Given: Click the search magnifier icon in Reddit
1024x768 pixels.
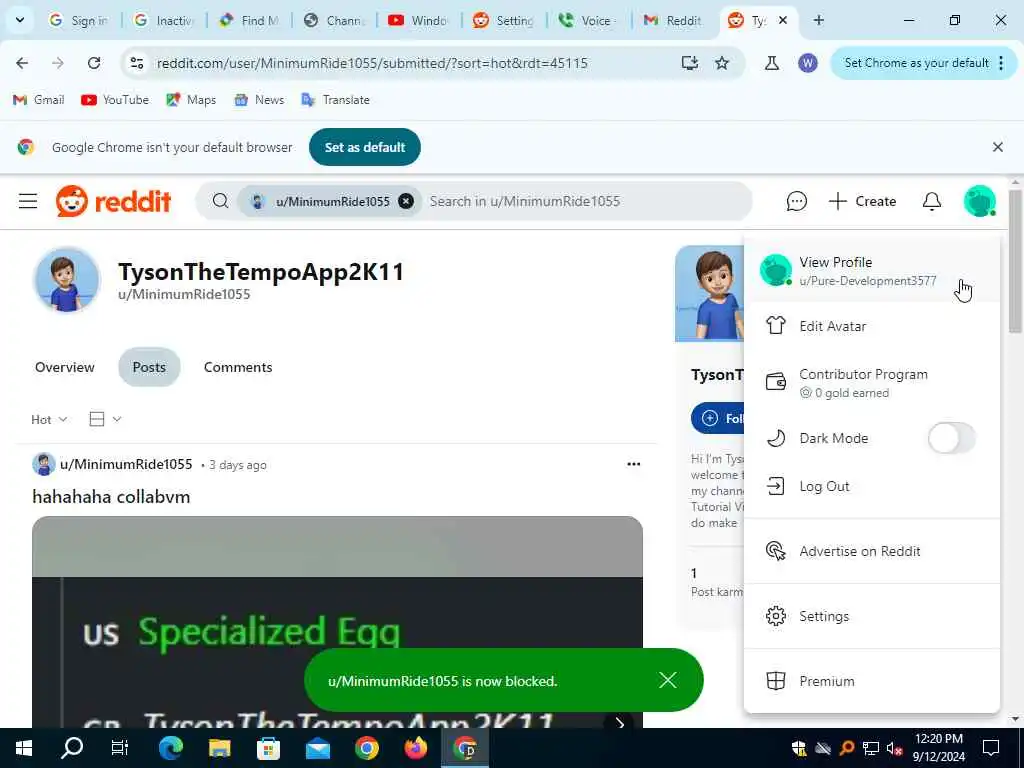Looking at the screenshot, I should [221, 201].
